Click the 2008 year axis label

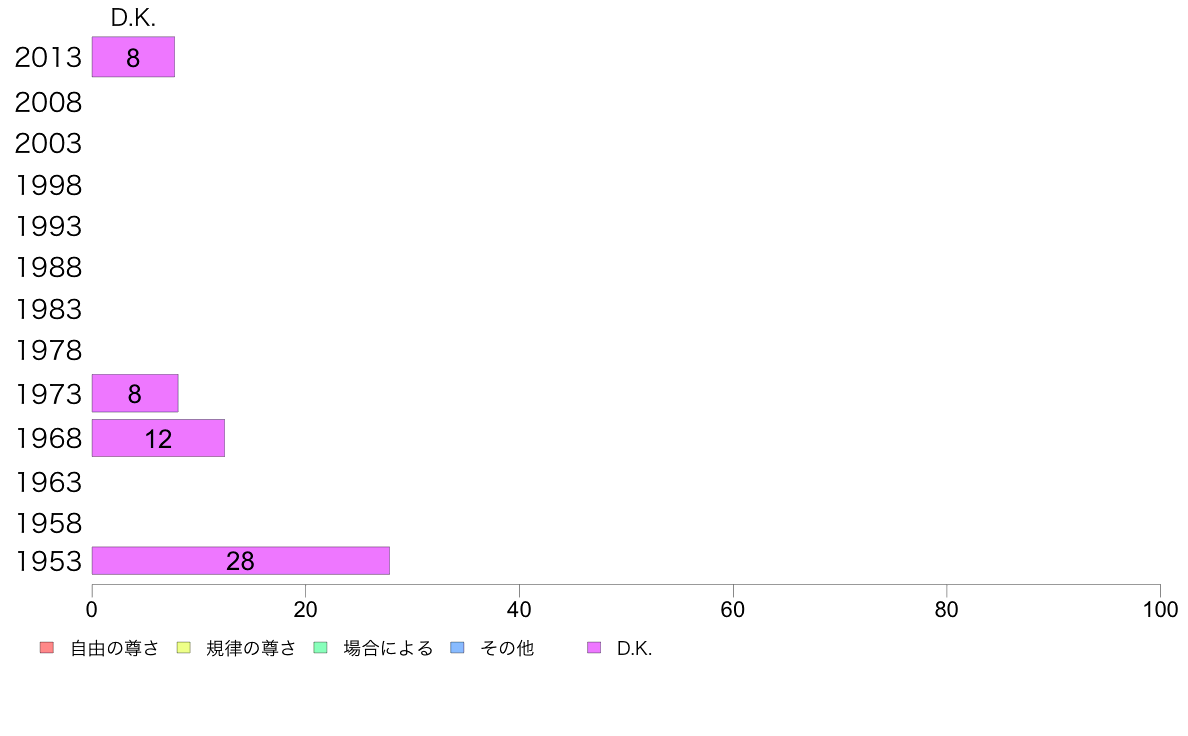[48, 102]
